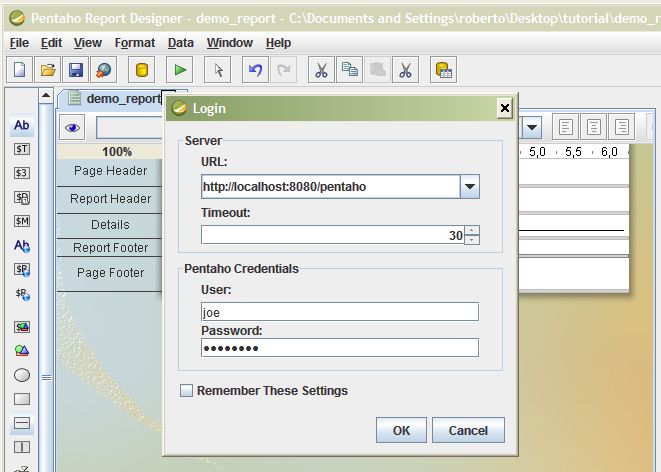Screen dimensions: 661x472
Task: Select the unboxed $R resource-message with globe
Action: coord(21,294)
